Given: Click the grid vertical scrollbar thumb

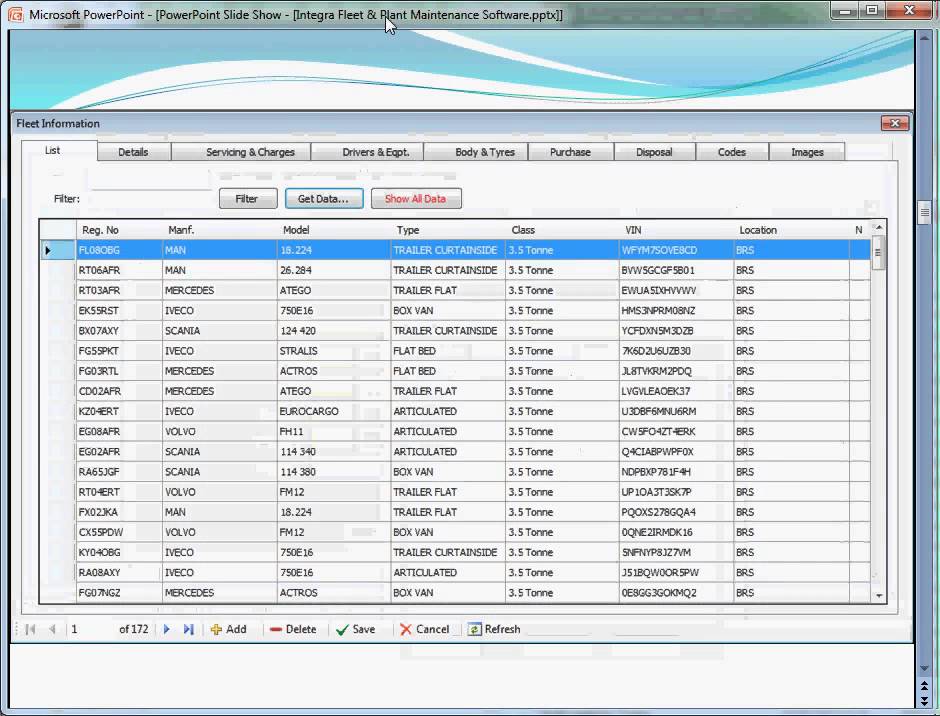Looking at the screenshot, I should 878,252.
